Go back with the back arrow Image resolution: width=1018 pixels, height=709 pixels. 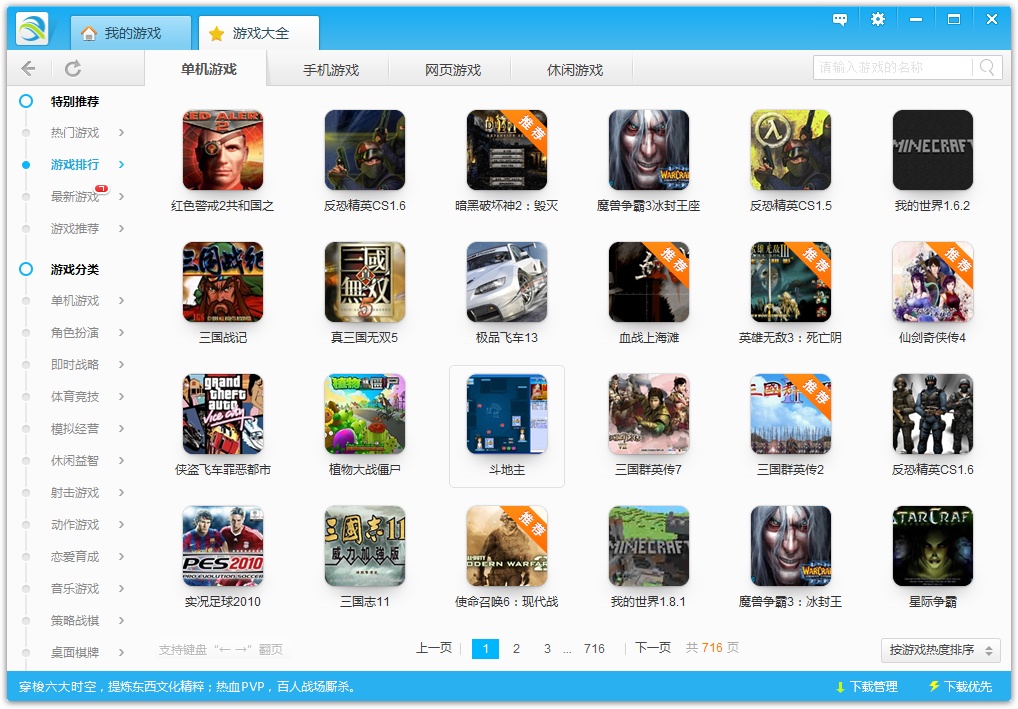coord(28,68)
